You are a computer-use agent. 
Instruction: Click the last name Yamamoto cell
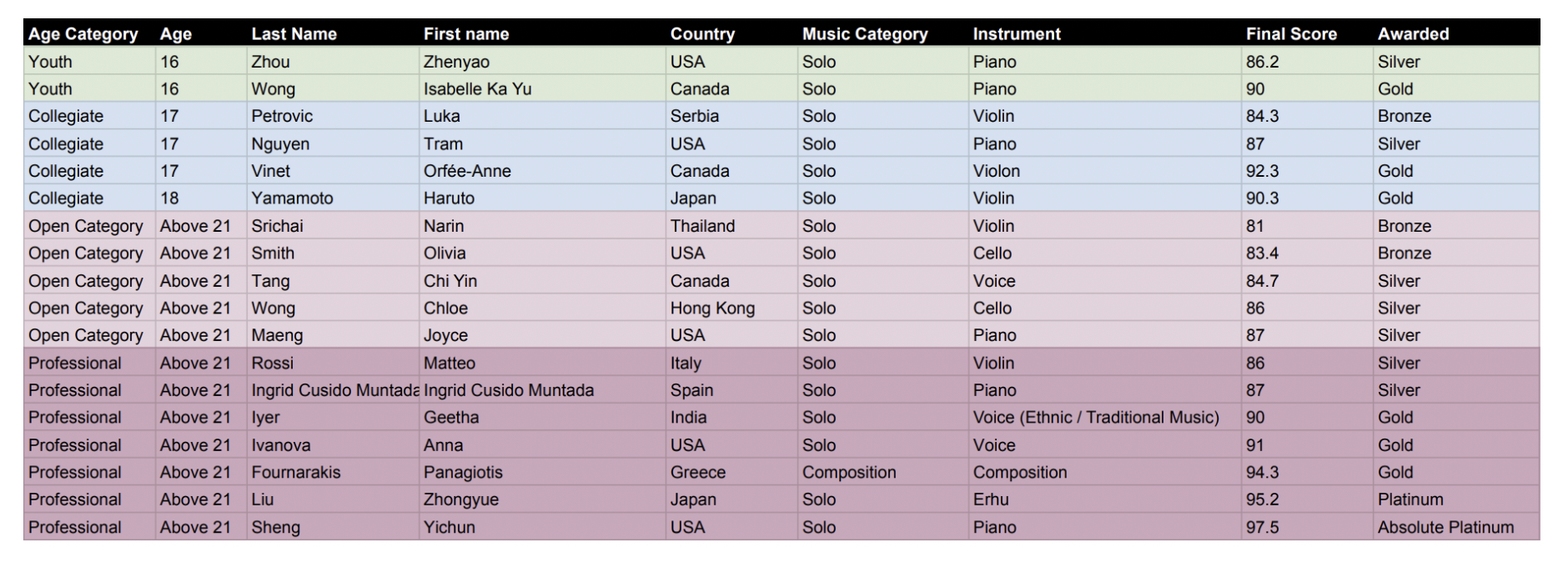pyautogui.click(x=292, y=198)
